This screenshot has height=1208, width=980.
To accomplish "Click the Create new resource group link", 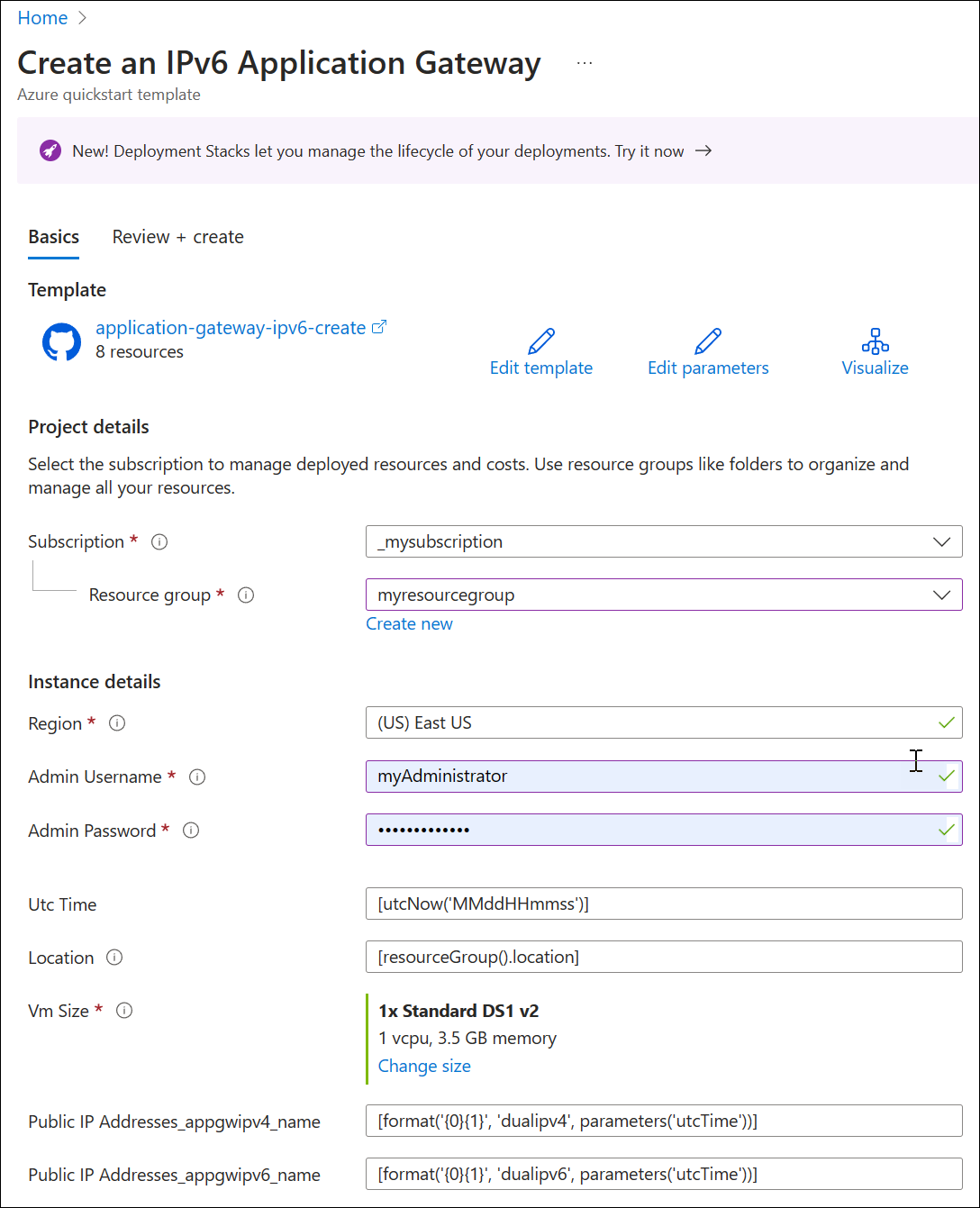I will pyautogui.click(x=409, y=624).
